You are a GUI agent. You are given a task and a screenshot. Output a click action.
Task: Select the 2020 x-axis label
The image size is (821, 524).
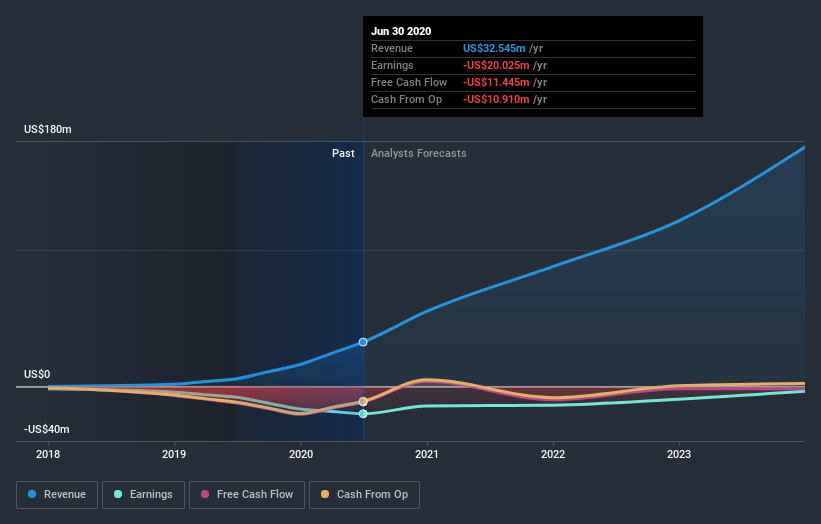[x=301, y=454]
